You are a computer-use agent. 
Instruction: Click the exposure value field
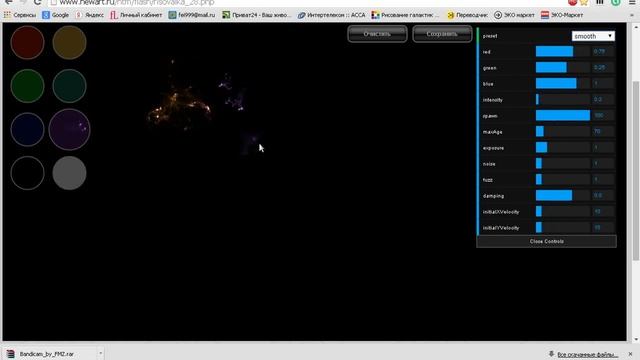[603, 147]
